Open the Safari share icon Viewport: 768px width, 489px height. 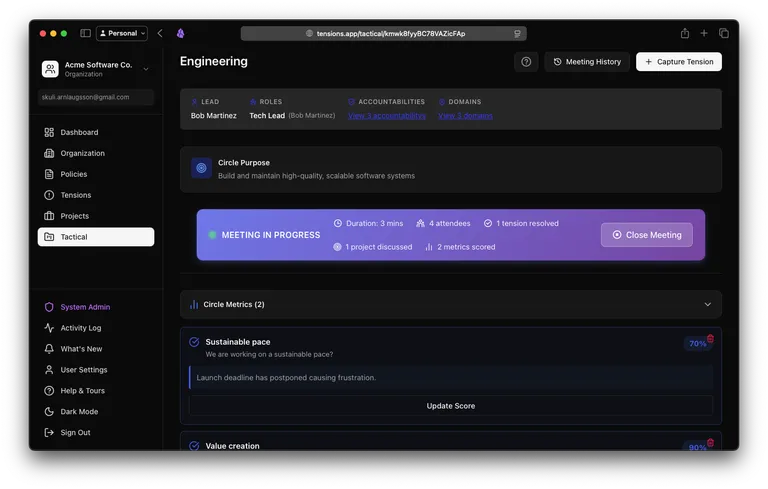685,33
